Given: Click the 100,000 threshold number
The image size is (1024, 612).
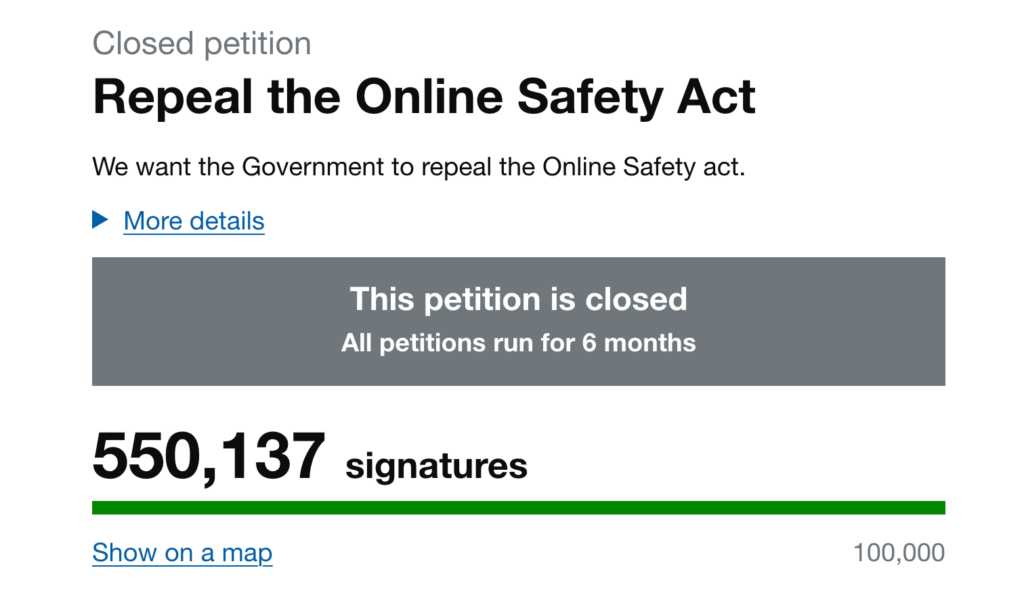Looking at the screenshot, I should click(898, 553).
